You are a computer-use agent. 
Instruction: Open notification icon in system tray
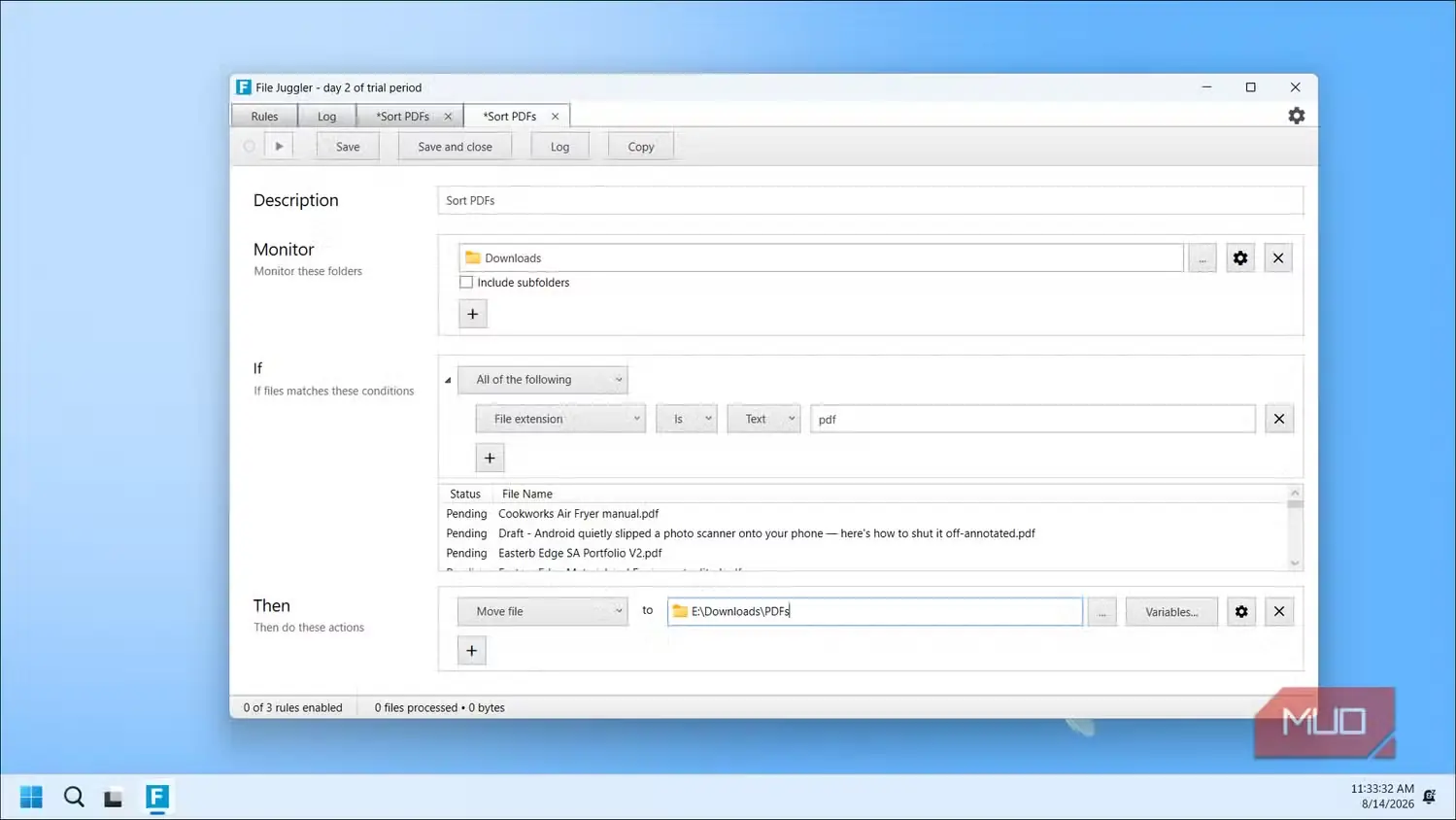(1429, 797)
